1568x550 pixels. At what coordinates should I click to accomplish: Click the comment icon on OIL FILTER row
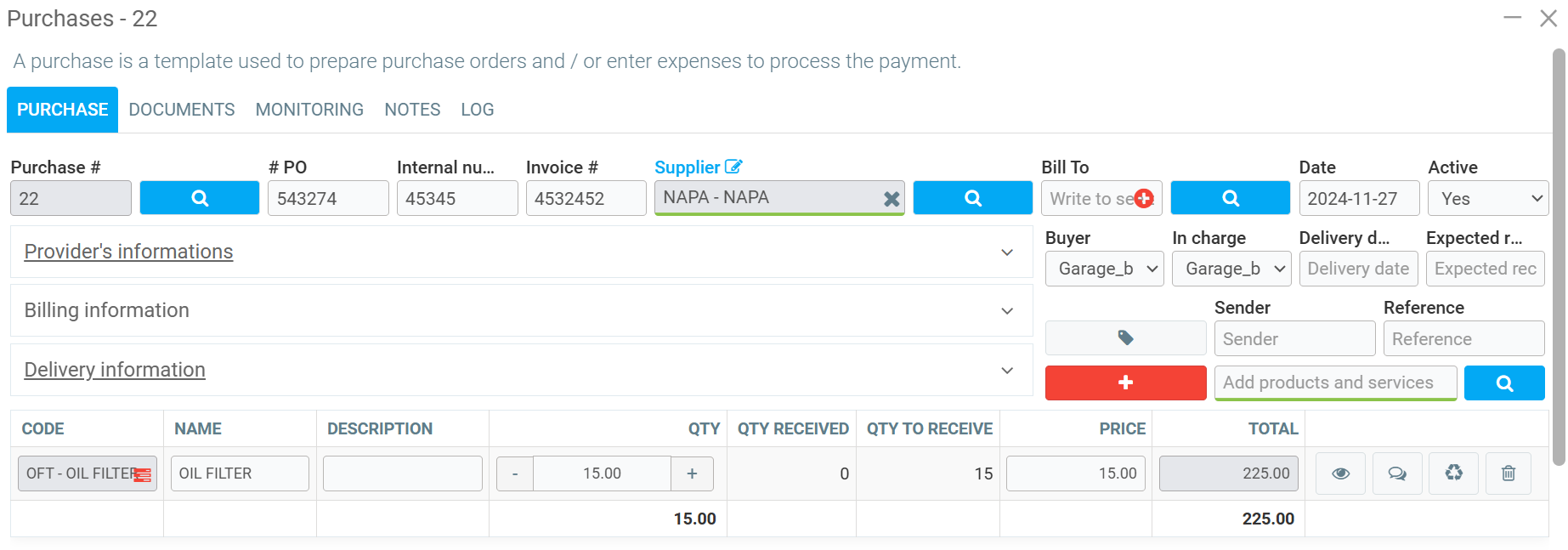click(1396, 473)
